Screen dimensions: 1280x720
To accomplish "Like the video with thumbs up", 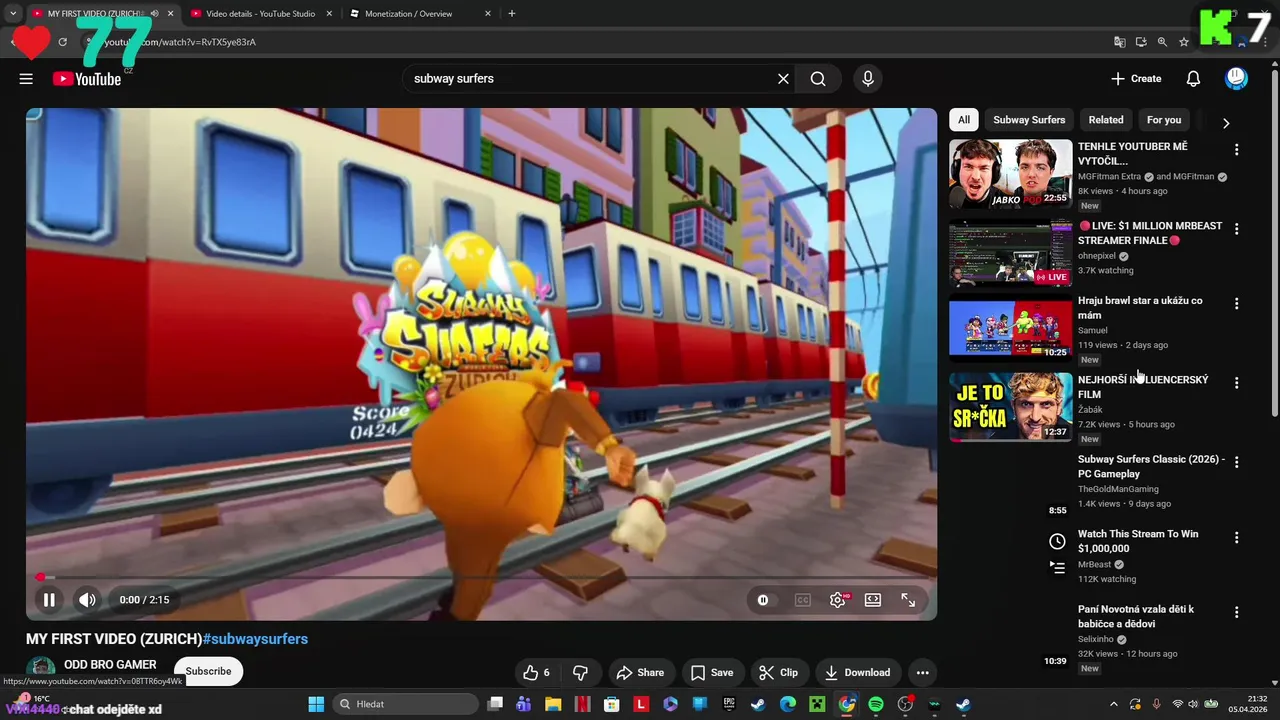I will (x=536, y=672).
